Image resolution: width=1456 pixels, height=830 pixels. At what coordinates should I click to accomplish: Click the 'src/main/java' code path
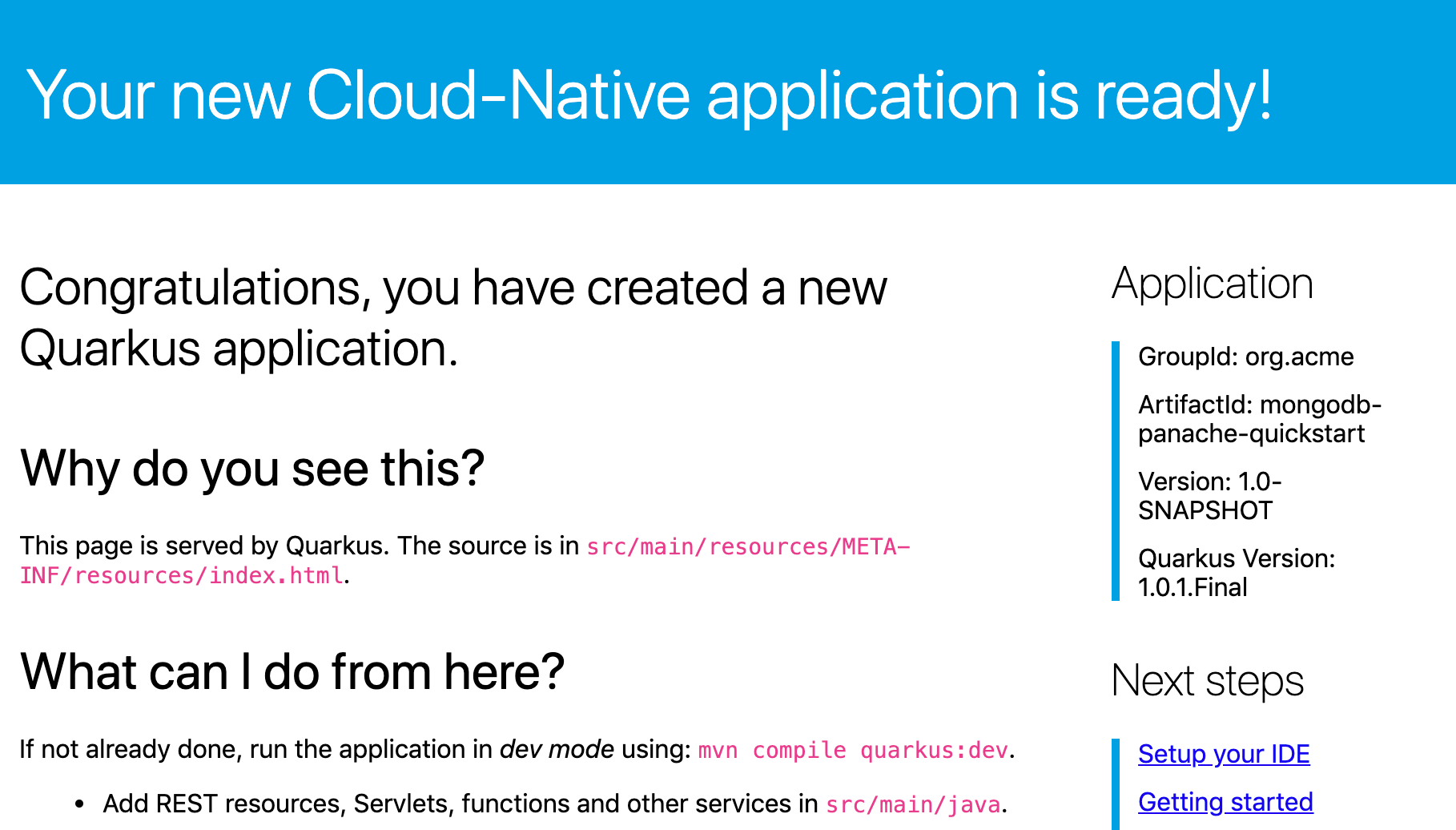(x=913, y=804)
